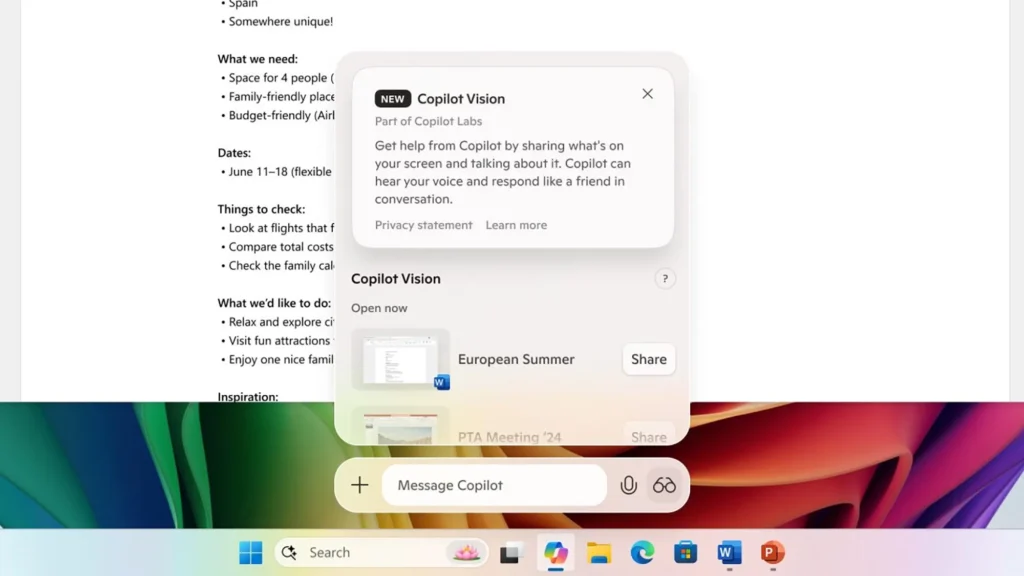Activate Copilot Vision with the glasses icon

click(664, 485)
